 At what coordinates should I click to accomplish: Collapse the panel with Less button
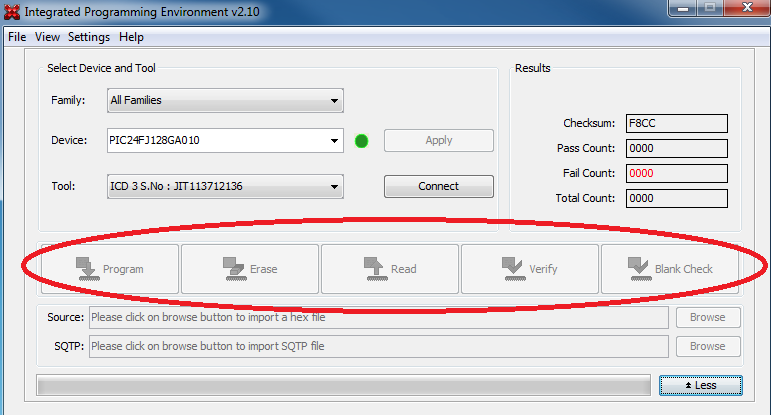click(x=700, y=385)
